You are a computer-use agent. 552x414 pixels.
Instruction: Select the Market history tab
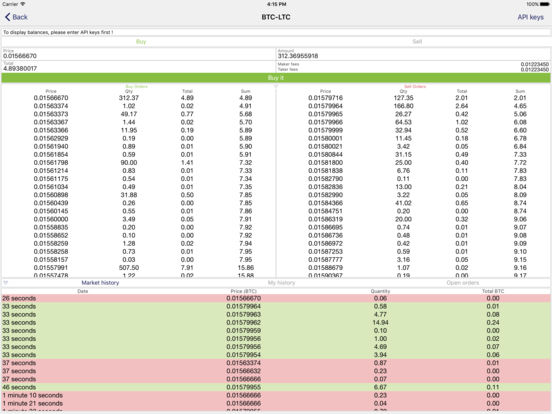[x=100, y=283]
